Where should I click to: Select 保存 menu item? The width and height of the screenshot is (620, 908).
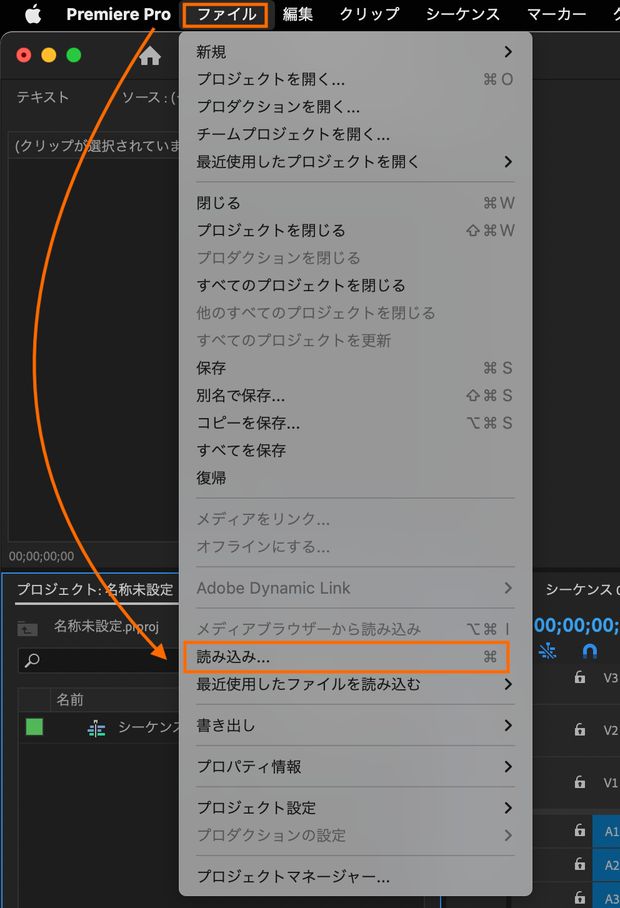pyautogui.click(x=355, y=368)
